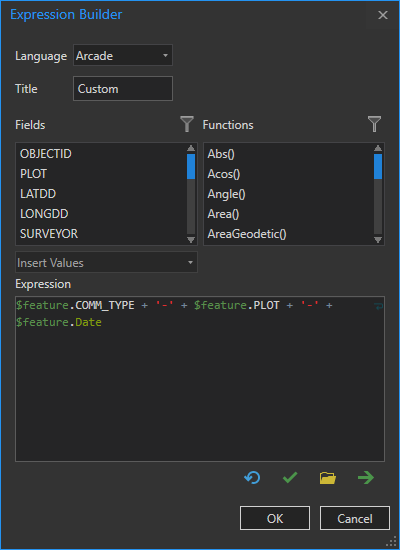Confirm with the OK button
The image size is (400, 550).
(275, 518)
